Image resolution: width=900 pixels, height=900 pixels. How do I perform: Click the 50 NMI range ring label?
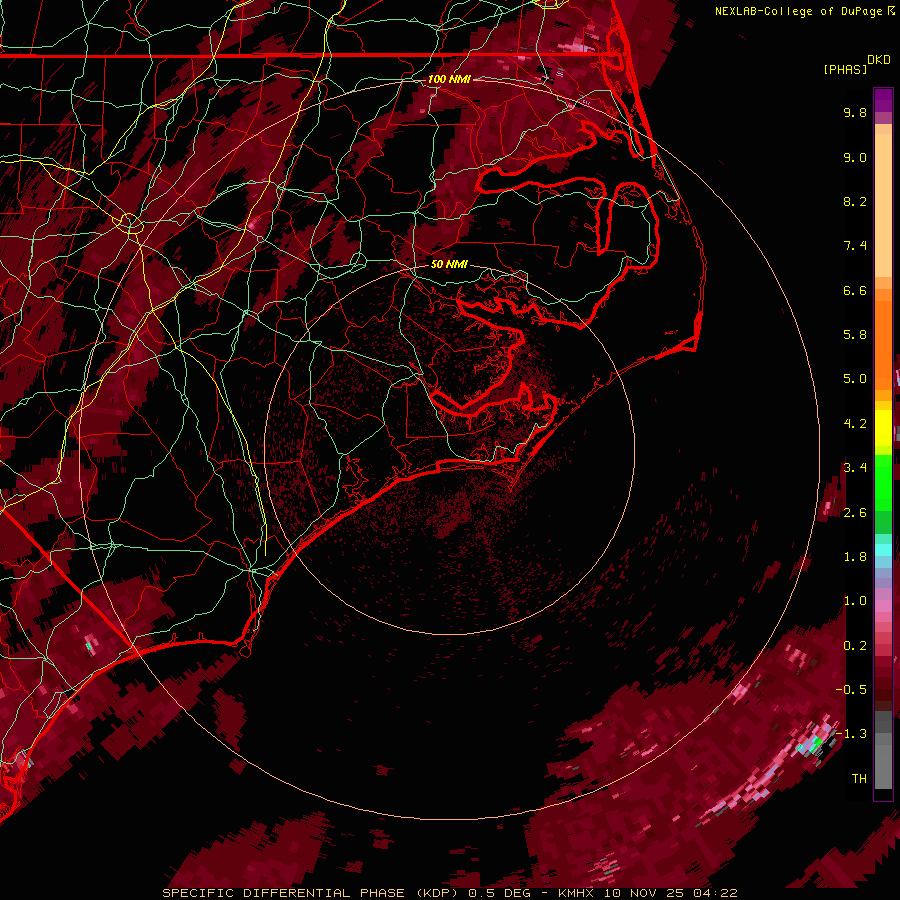point(449,264)
